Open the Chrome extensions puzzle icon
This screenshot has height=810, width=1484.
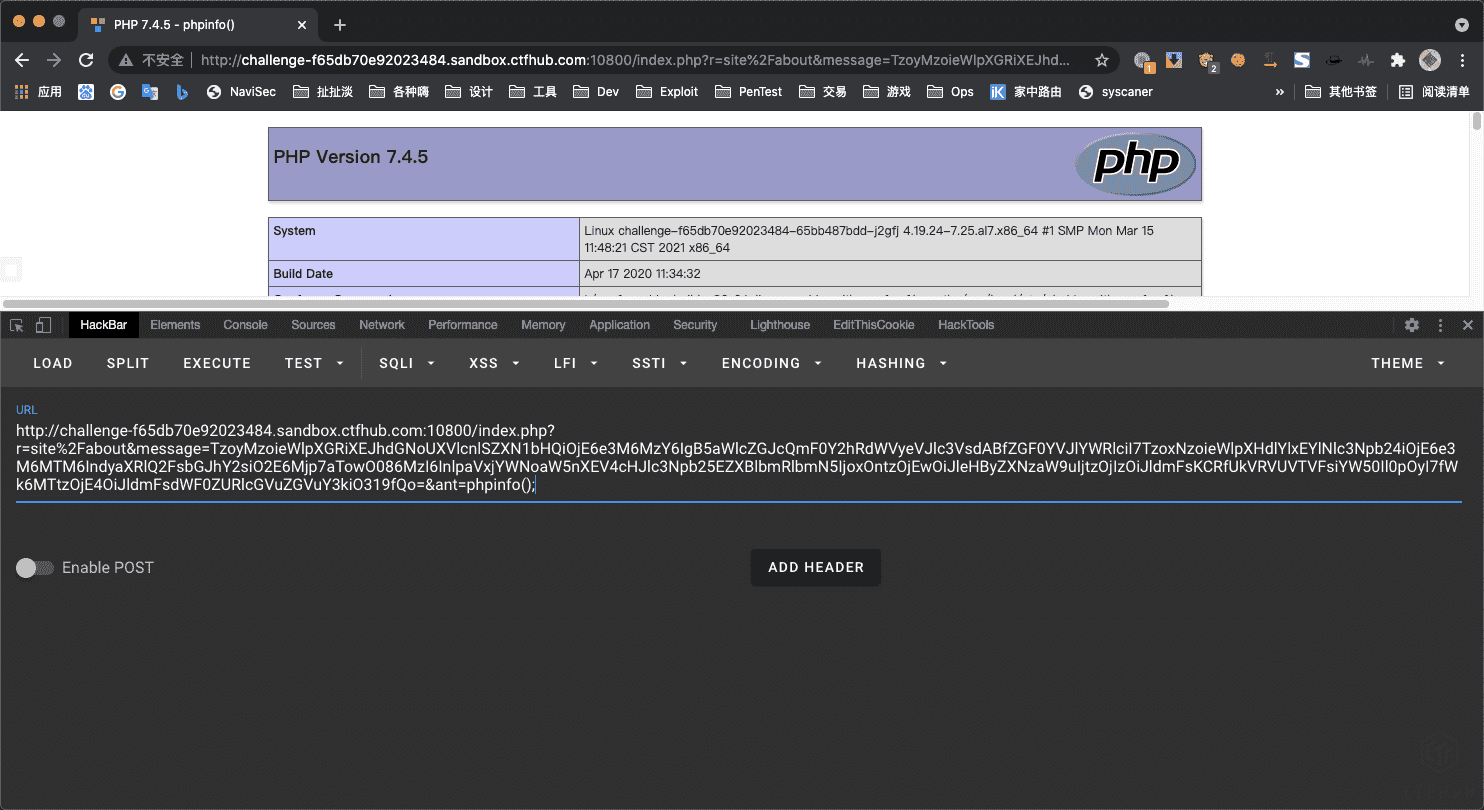[x=1398, y=60]
